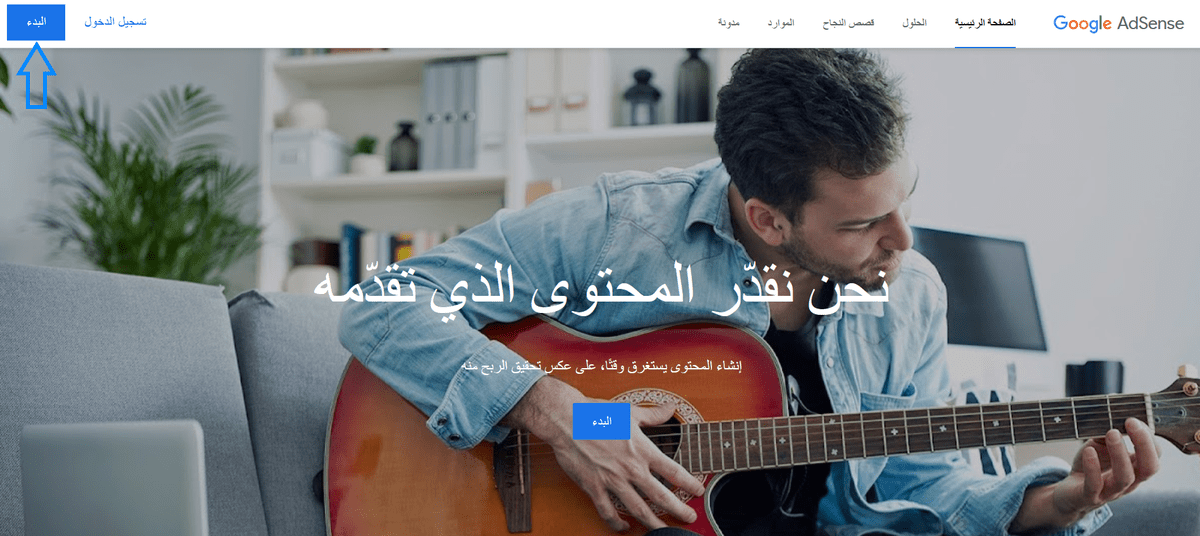This screenshot has width=1200, height=536.
Task: Click تسجيل الدخول sign-in link
Action: pyautogui.click(x=115, y=22)
